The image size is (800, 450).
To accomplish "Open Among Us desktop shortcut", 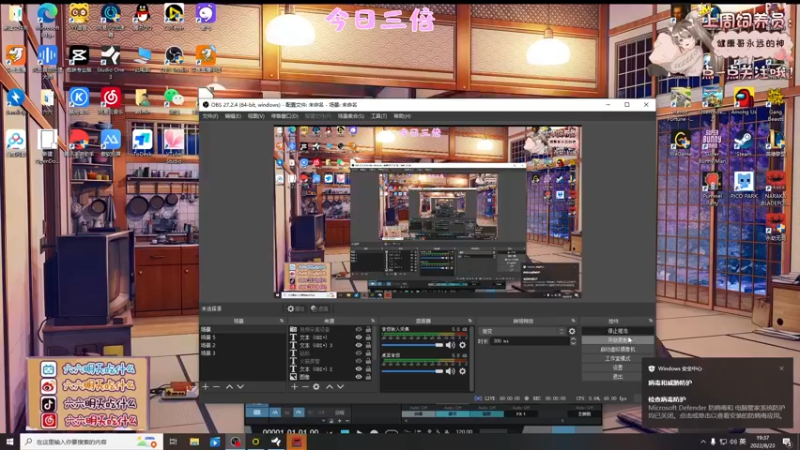I will (743, 101).
